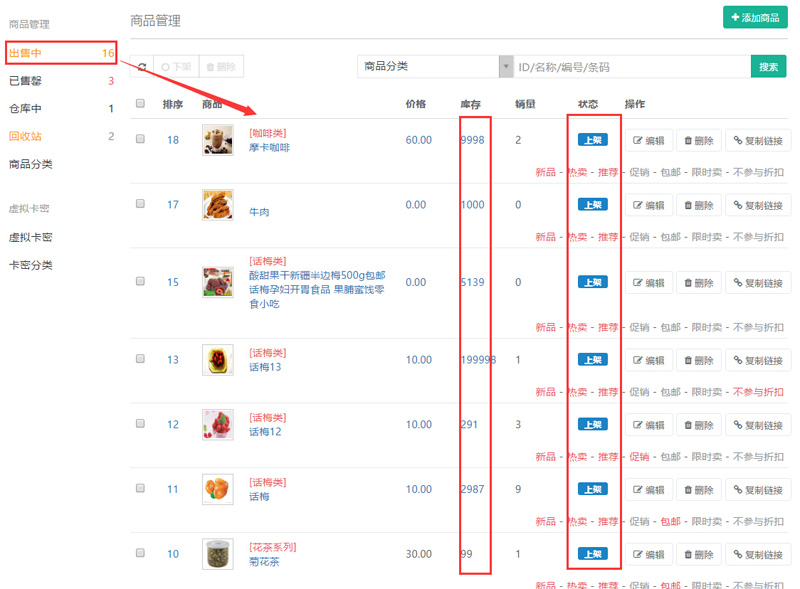Toggle 上架 status for 话梅12
The width and height of the screenshot is (800, 589).
point(592,425)
